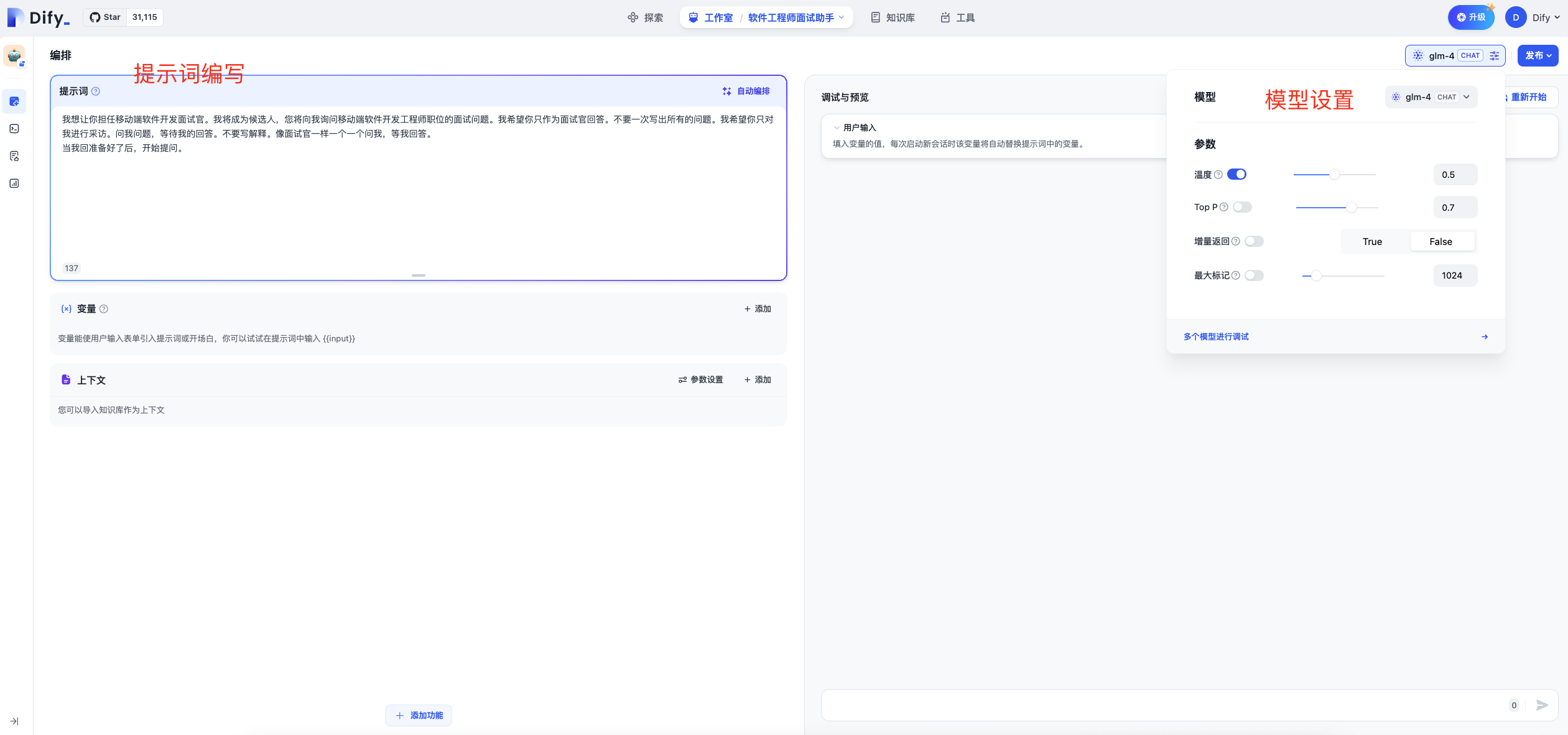Click the send message arrow icon
1568x735 pixels.
(x=1542, y=705)
